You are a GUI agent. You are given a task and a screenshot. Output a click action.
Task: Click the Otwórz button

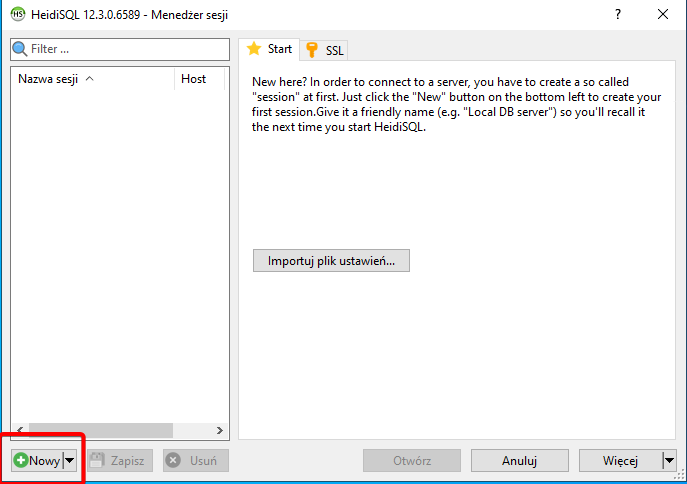point(411,461)
